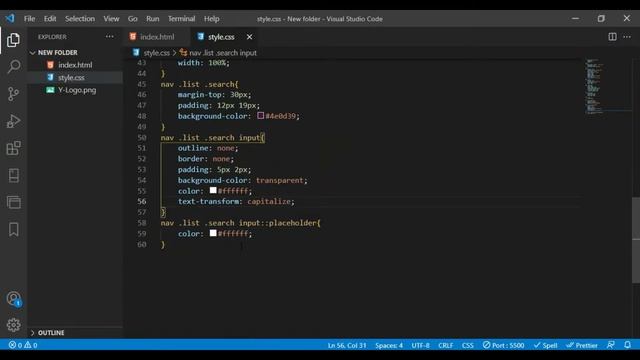The height and width of the screenshot is (360, 640).
Task: Open the Accounts icon
Action: 13,299
